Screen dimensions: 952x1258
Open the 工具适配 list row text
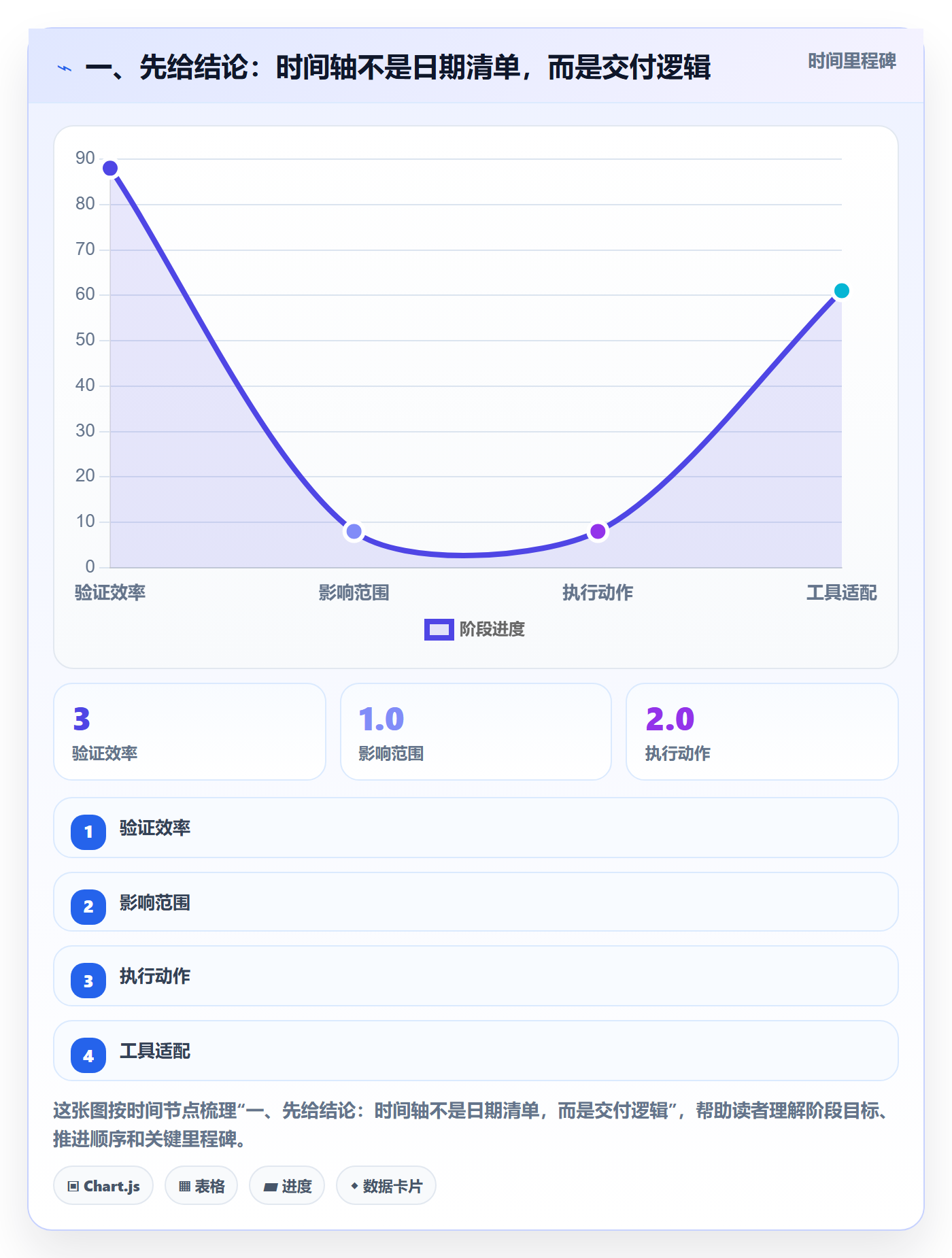155,1051
